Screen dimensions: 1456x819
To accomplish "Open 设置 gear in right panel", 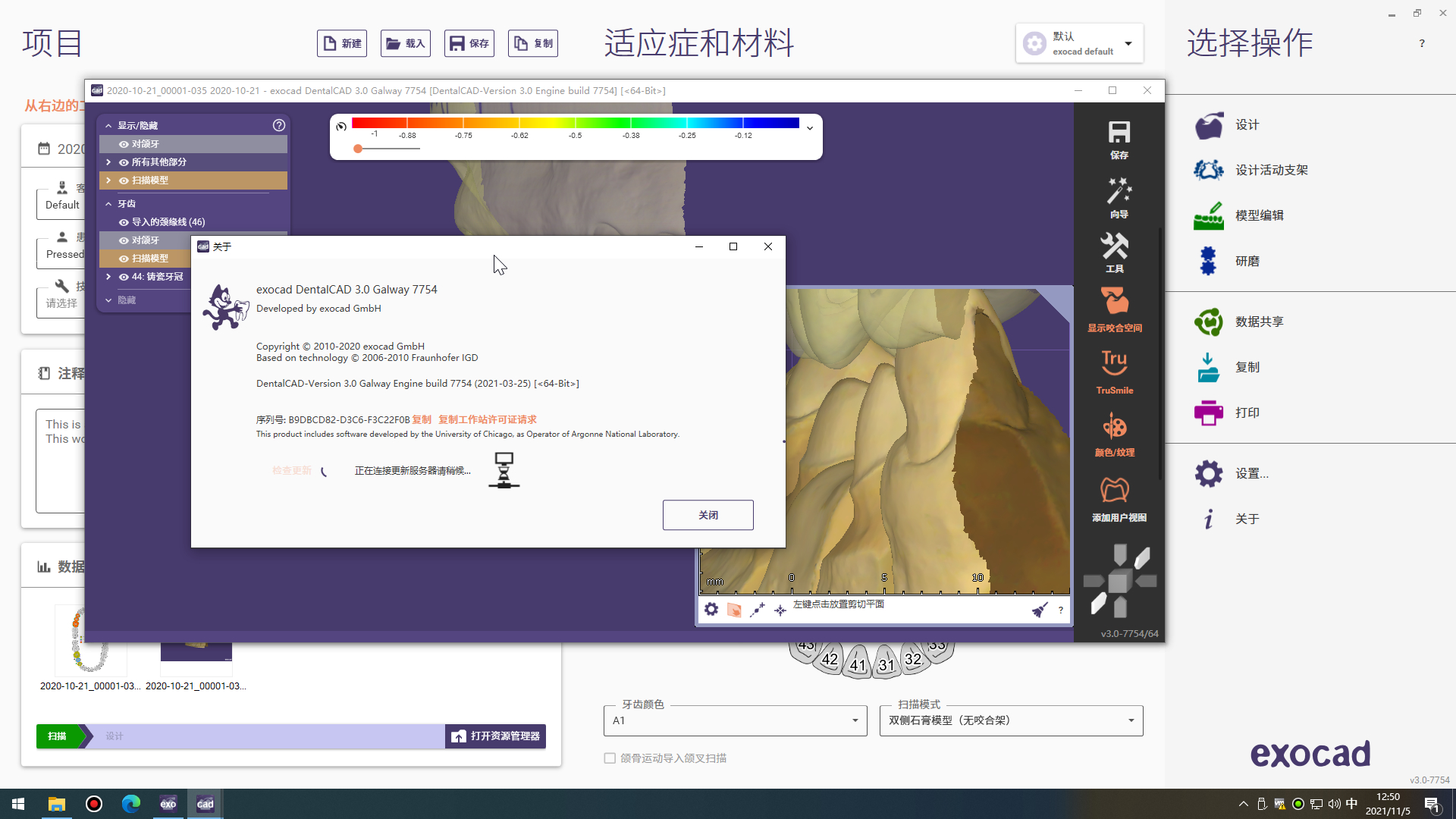I will click(1209, 473).
